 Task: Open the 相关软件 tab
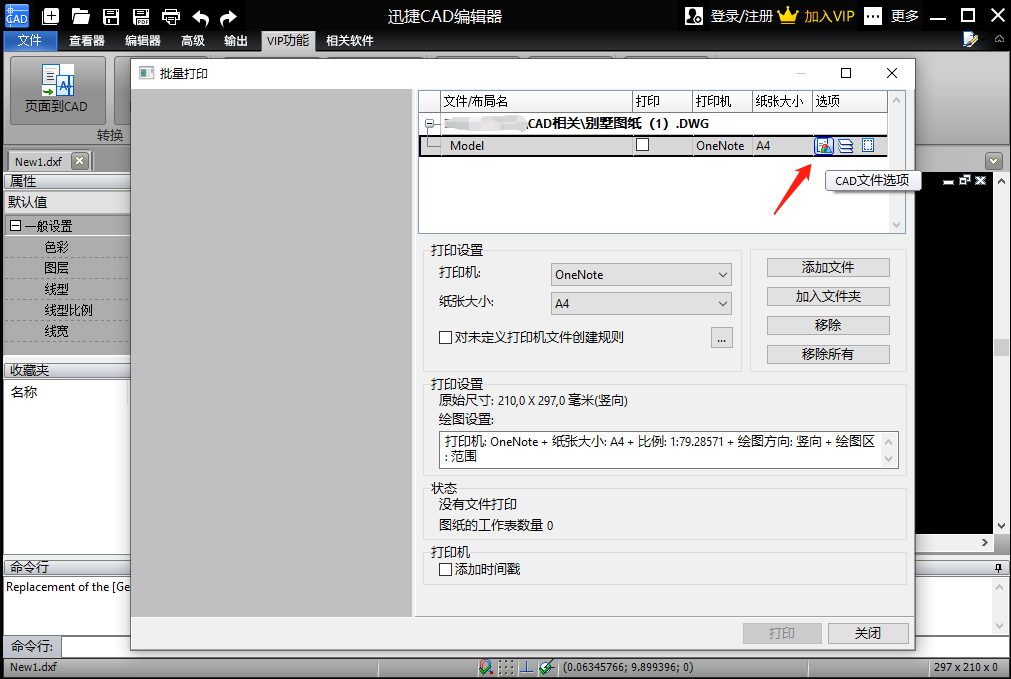[x=349, y=41]
